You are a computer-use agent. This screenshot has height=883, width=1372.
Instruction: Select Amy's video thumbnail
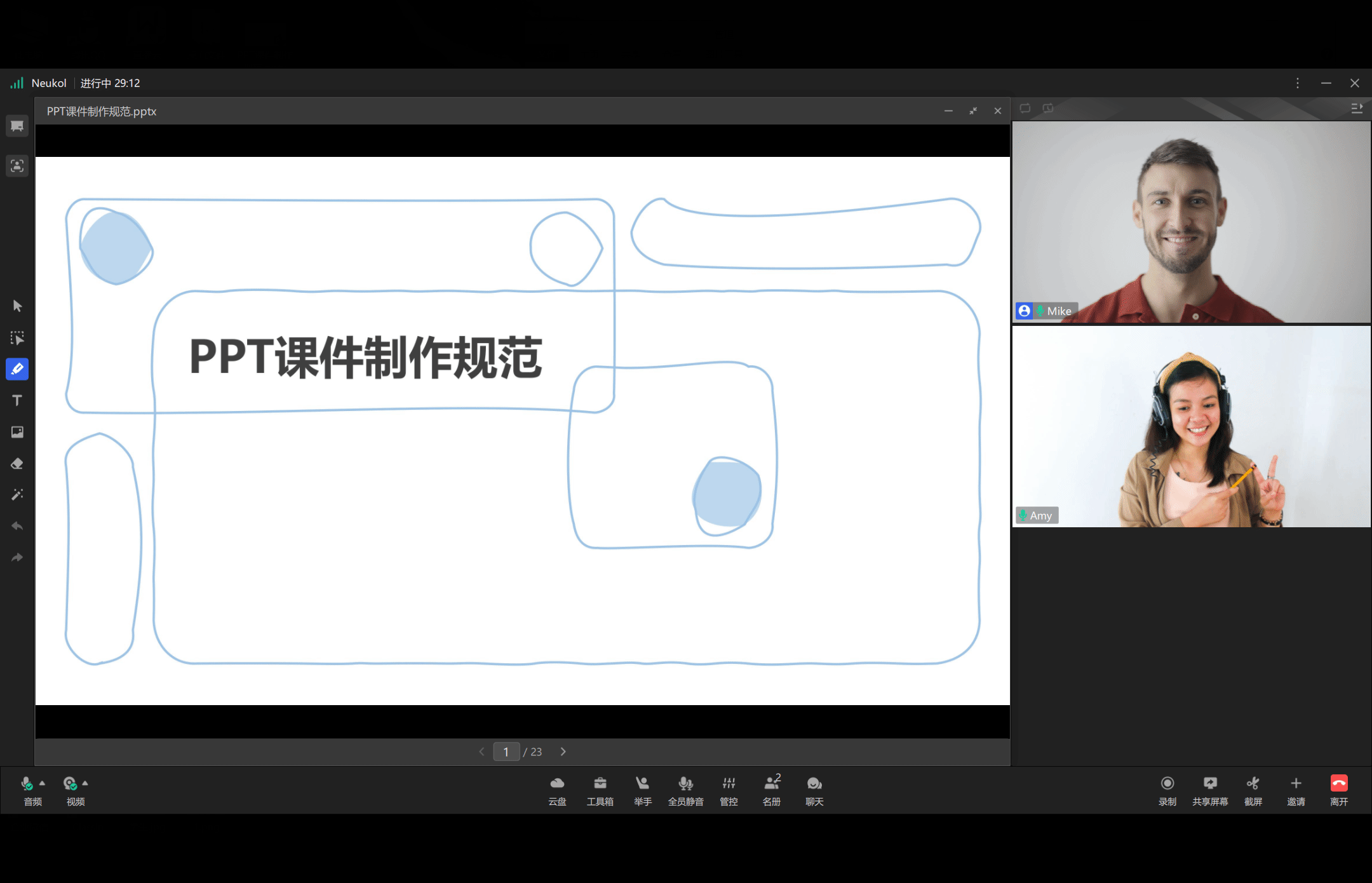tap(1191, 426)
